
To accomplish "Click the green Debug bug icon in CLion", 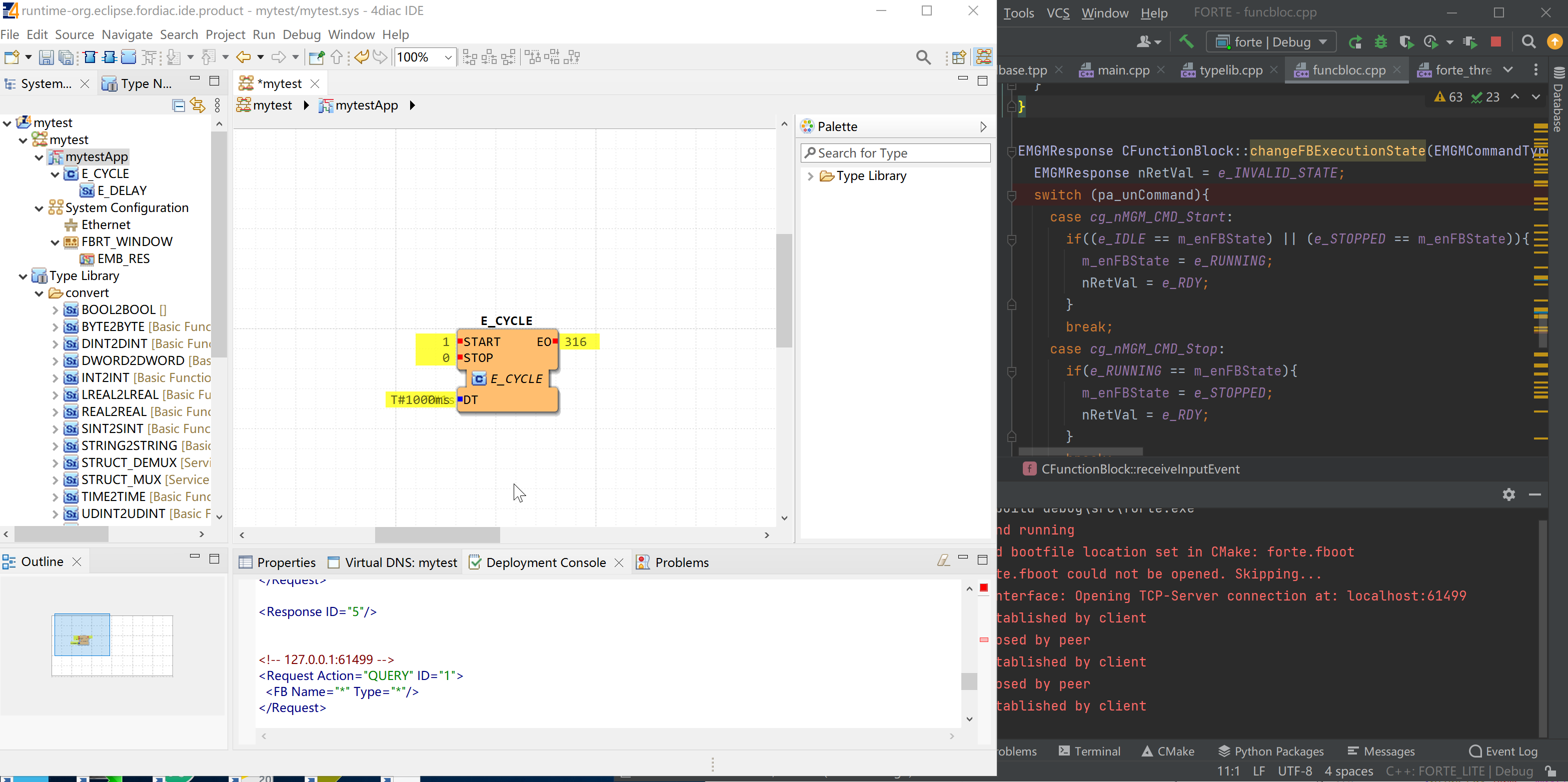I will click(1380, 42).
